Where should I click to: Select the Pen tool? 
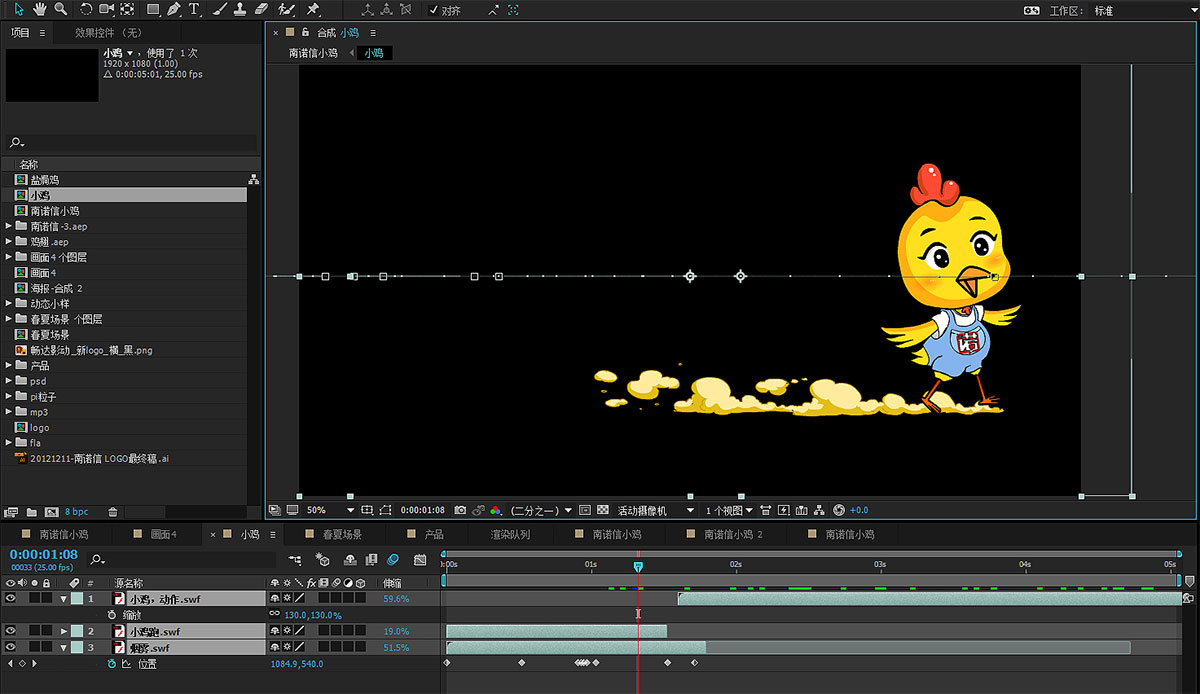point(174,9)
